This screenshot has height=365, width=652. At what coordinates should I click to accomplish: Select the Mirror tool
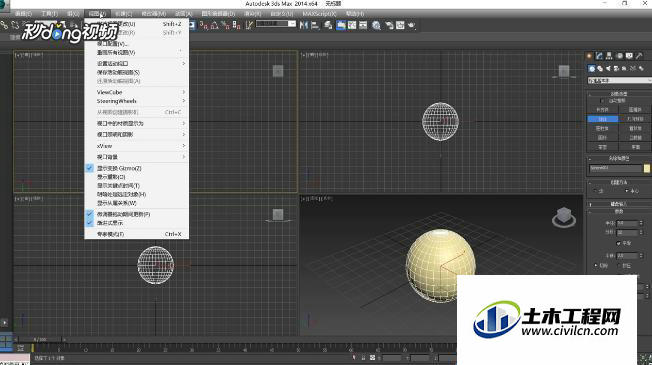click(x=304, y=25)
